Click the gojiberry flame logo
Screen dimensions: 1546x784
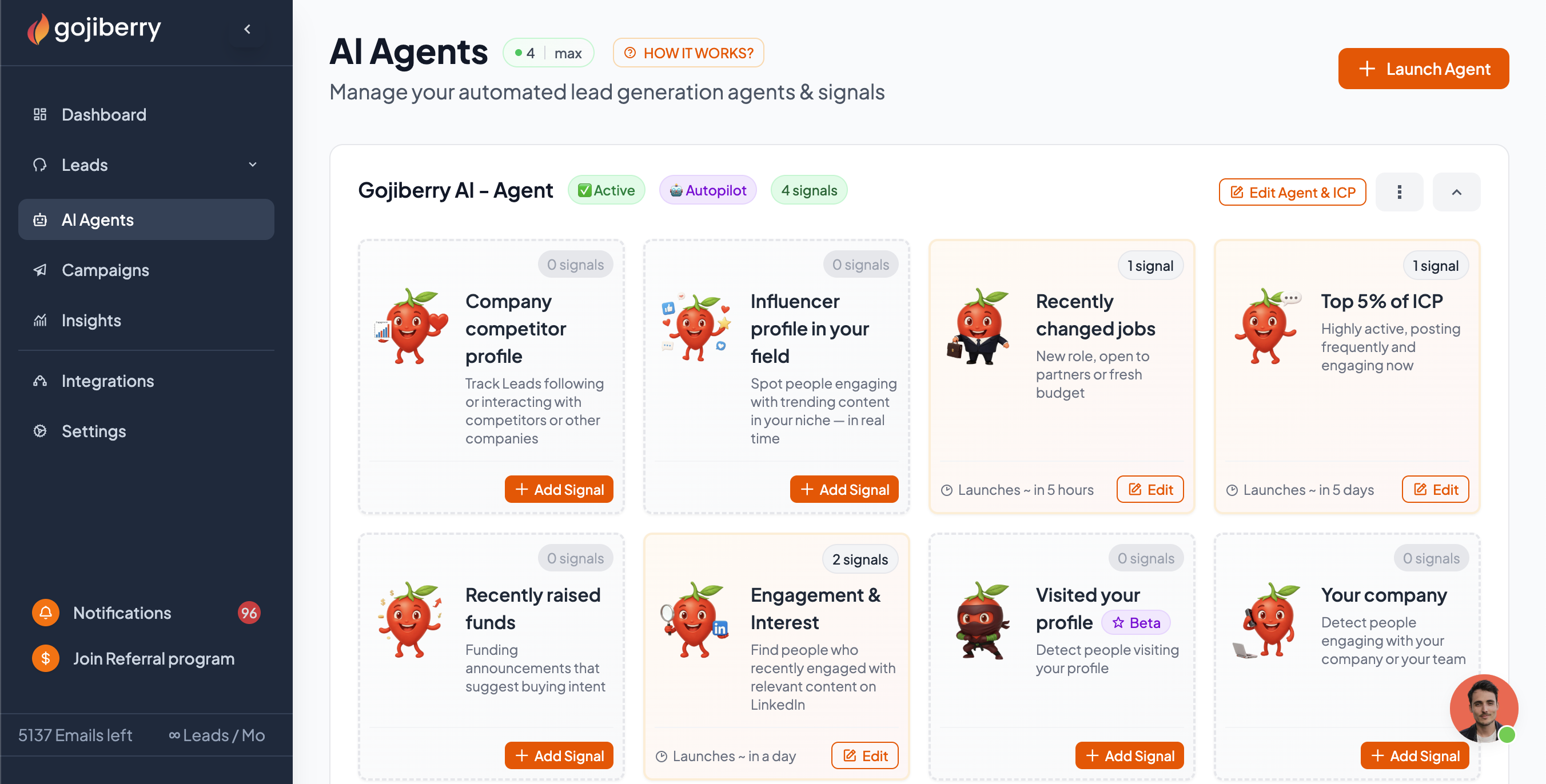[x=38, y=29]
